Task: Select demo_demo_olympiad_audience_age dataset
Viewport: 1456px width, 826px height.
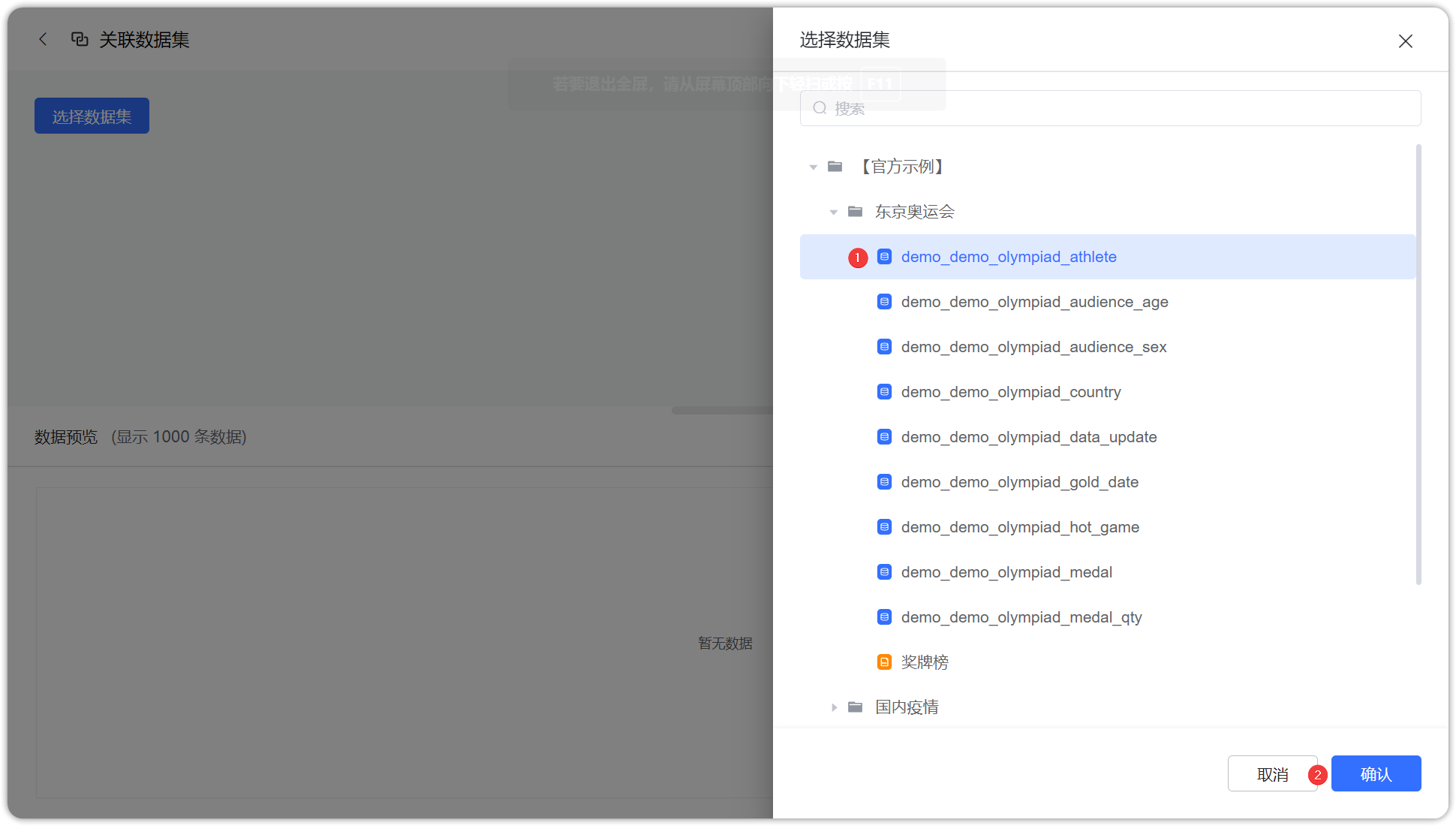Action: (x=1108, y=302)
